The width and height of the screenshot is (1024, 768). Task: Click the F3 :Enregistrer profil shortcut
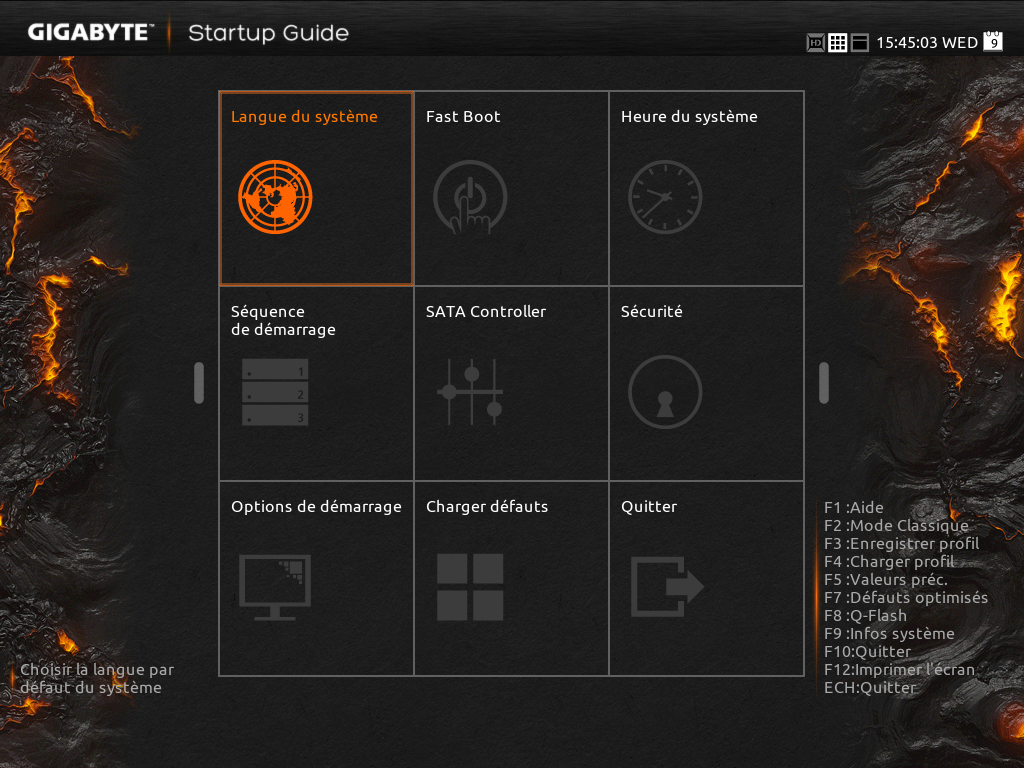[x=901, y=543]
